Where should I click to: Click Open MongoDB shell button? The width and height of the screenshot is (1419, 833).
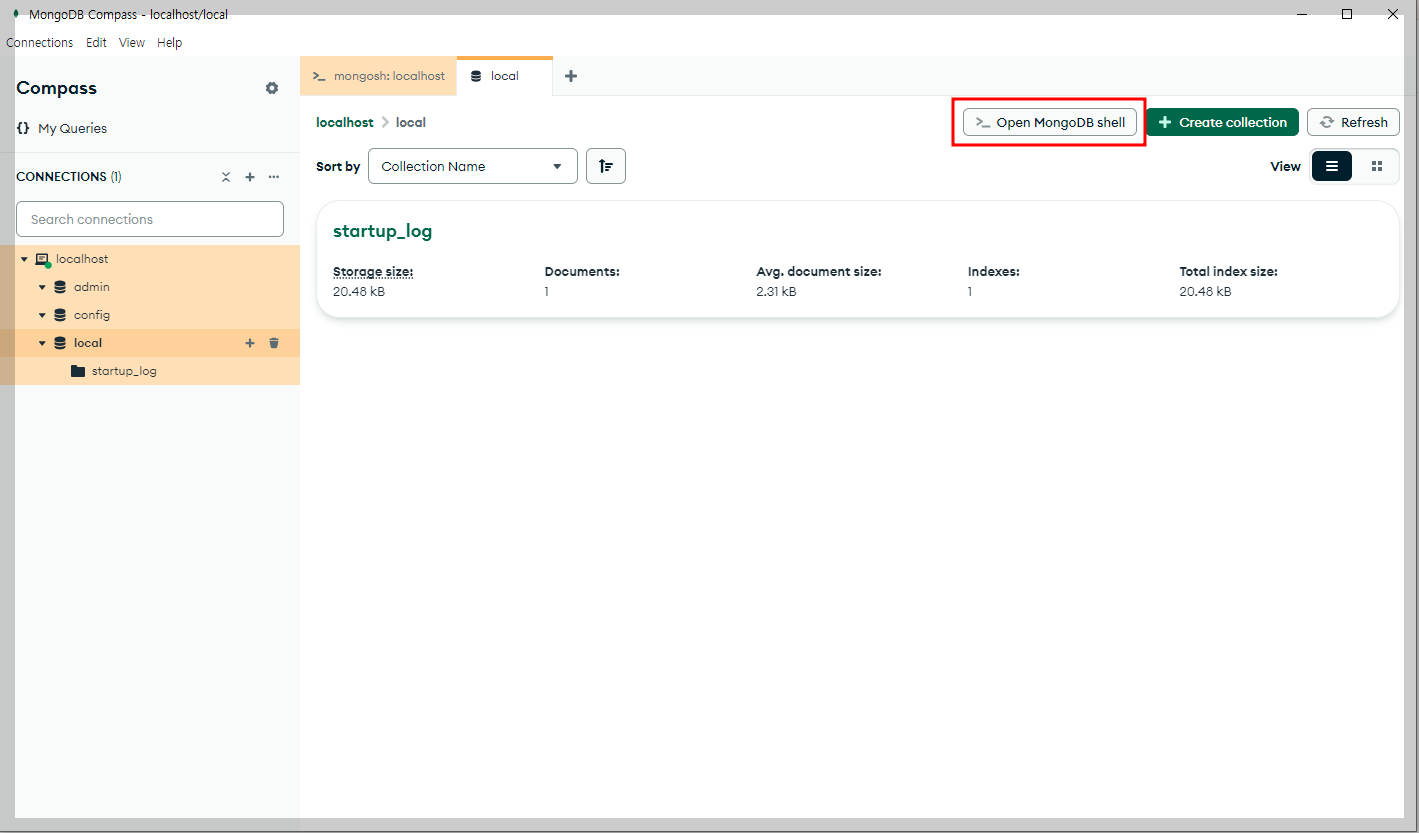[1050, 122]
